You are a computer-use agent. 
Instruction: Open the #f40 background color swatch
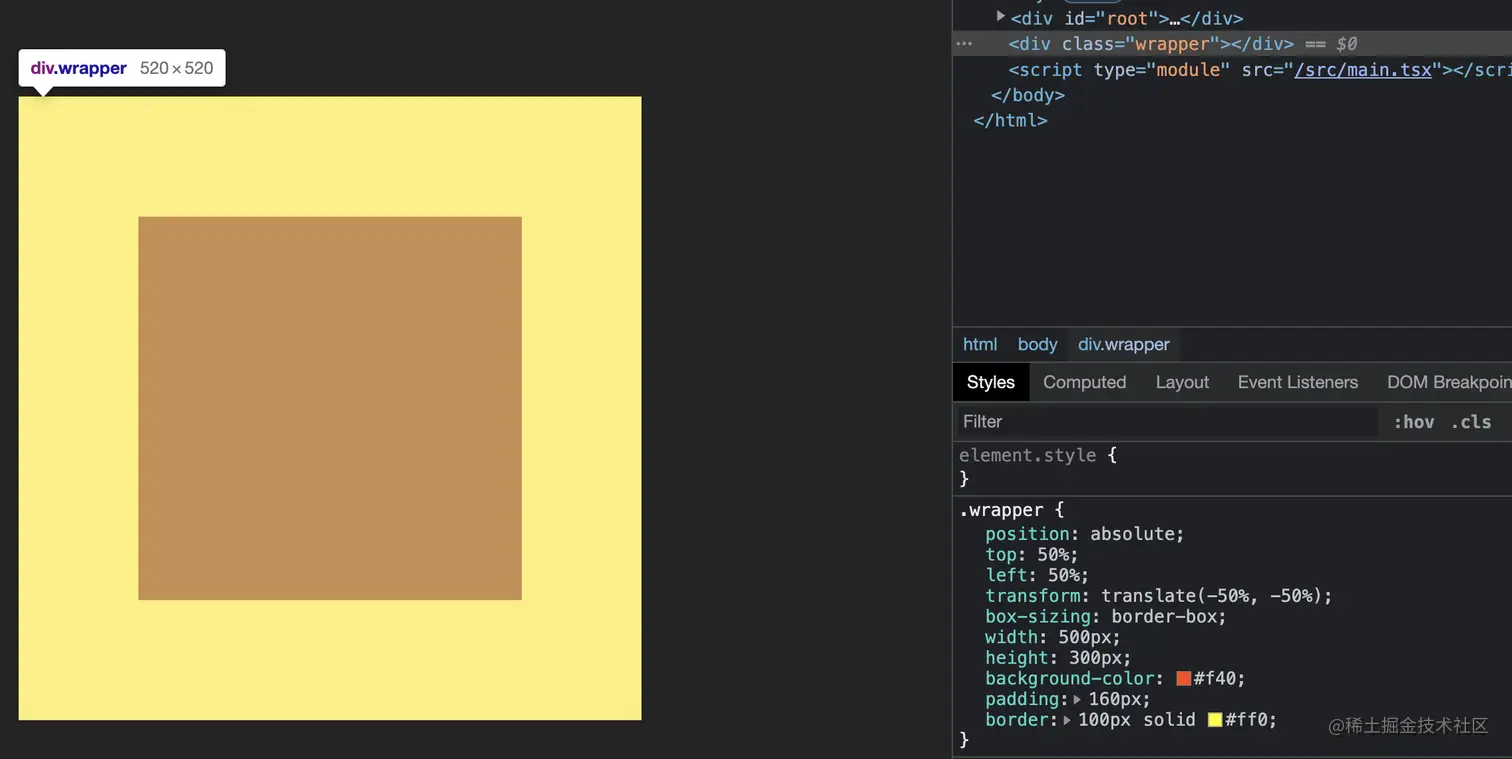(1184, 679)
